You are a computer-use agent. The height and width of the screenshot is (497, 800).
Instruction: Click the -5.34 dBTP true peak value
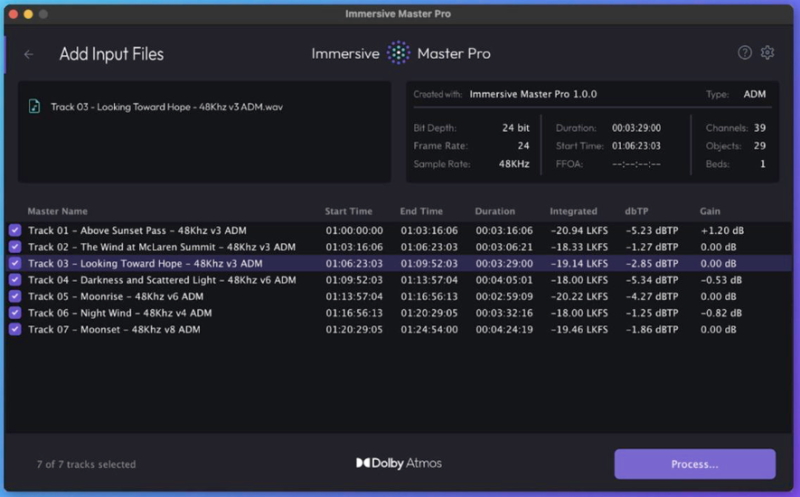652,280
